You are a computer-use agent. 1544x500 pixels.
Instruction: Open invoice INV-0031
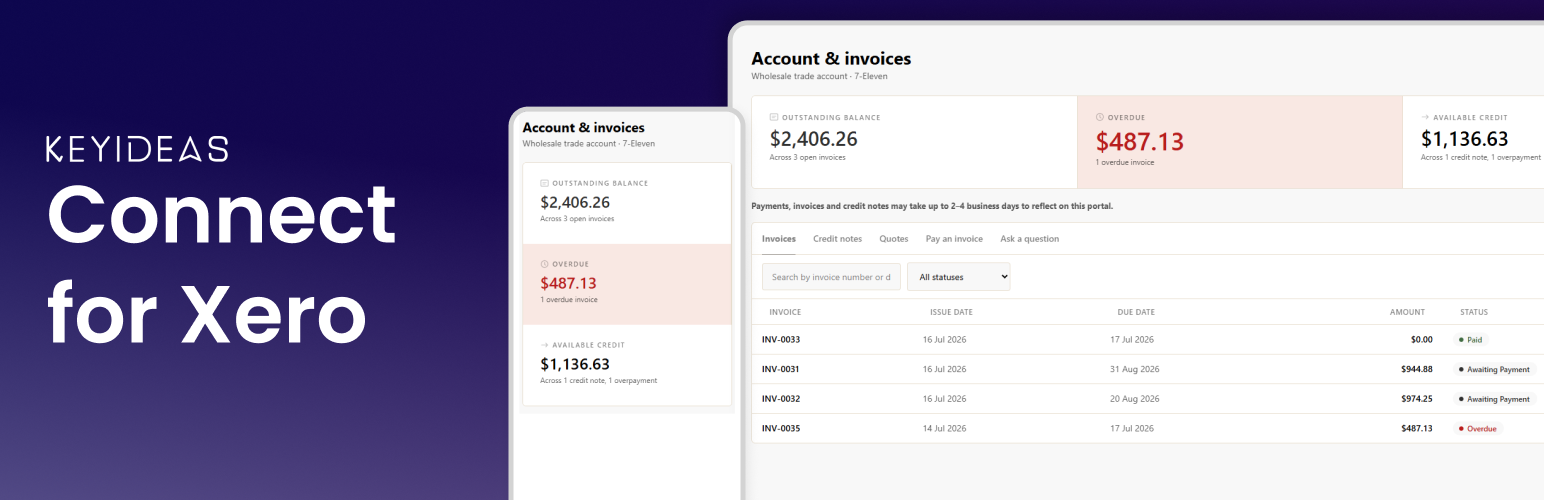[780, 369]
